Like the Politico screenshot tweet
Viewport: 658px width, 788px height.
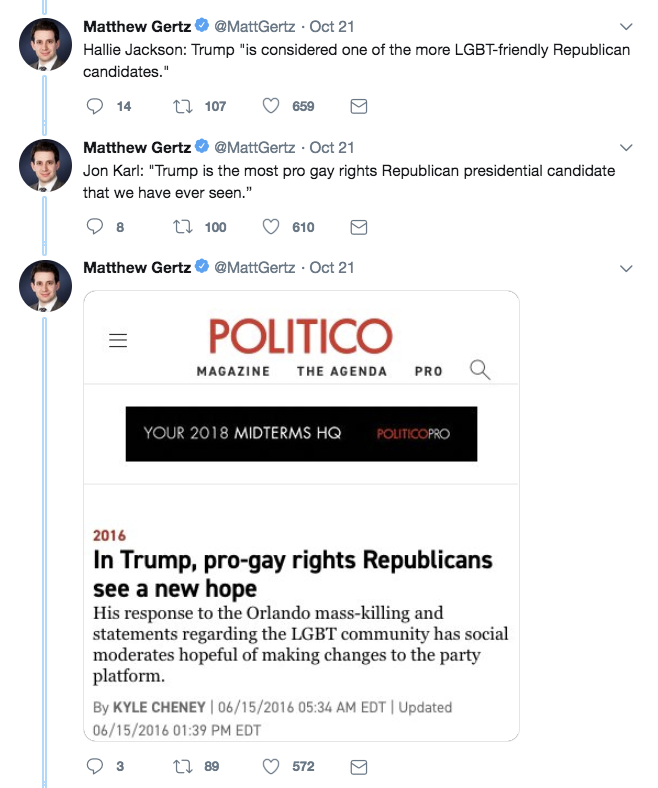coord(270,767)
